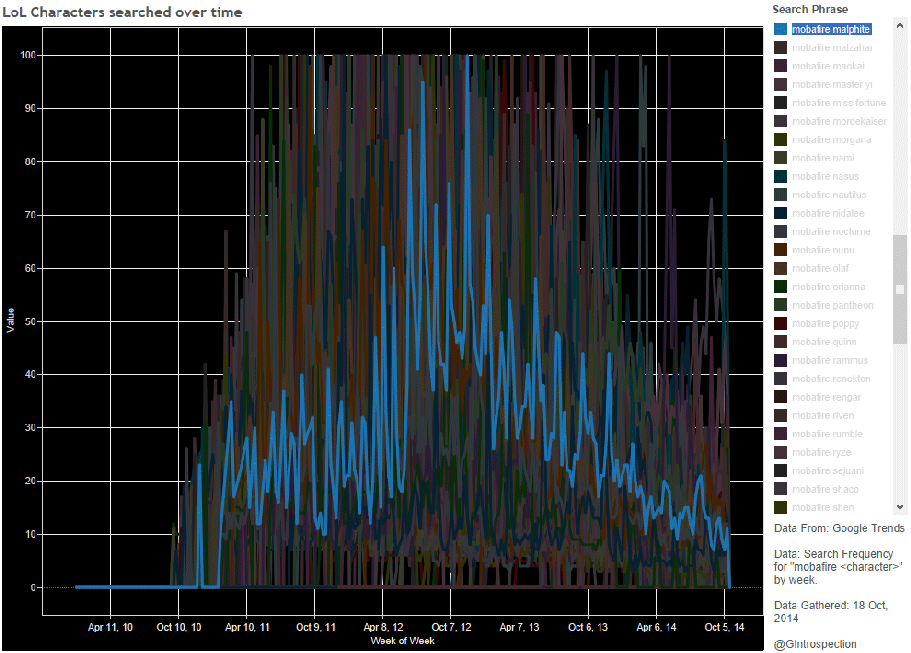Viewport: 911px width, 653px height.
Task: Highlight 'mobafire olaf' in the legend
Action: [x=819, y=268]
